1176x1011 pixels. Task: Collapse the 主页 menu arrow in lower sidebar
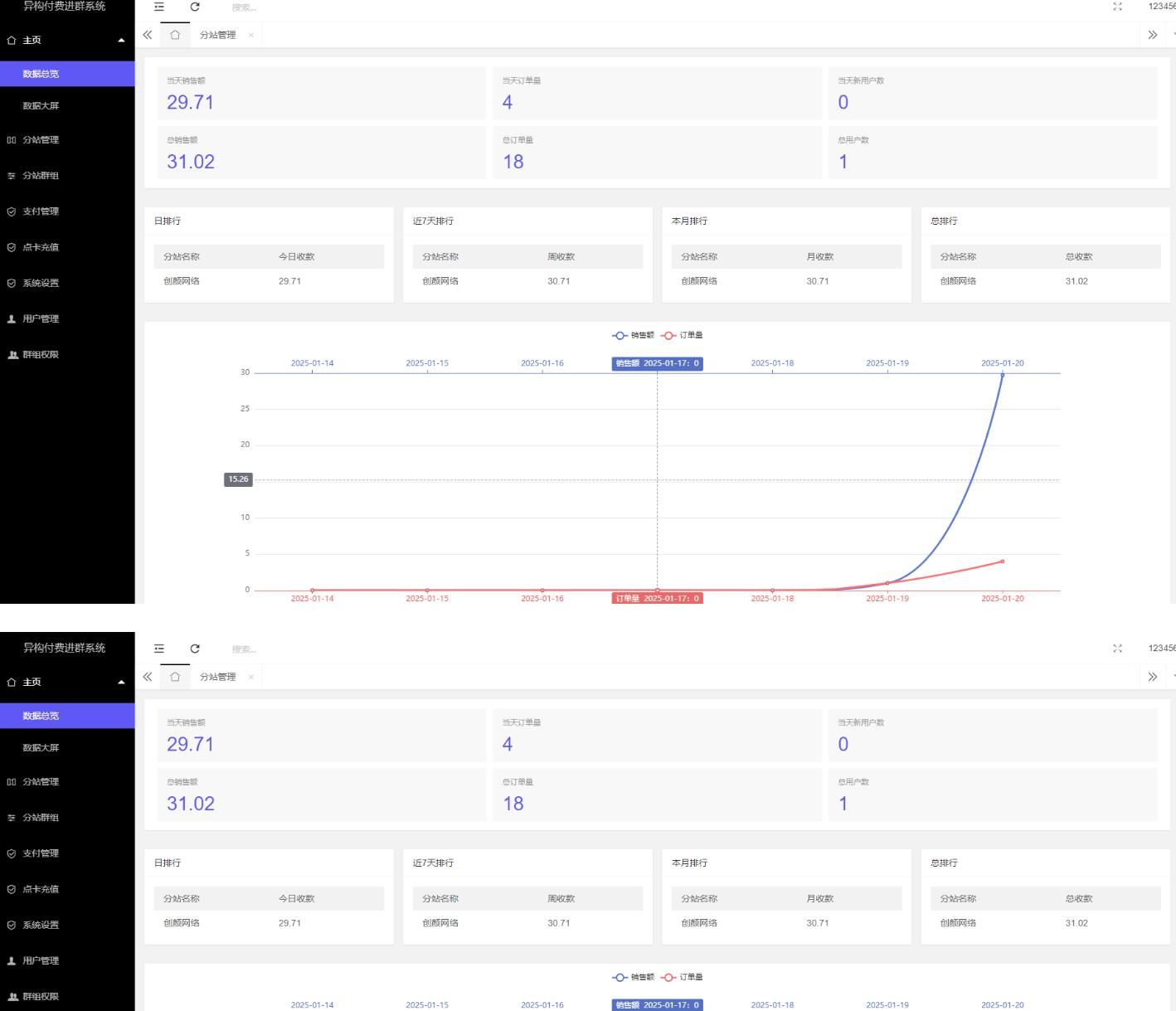(x=121, y=682)
